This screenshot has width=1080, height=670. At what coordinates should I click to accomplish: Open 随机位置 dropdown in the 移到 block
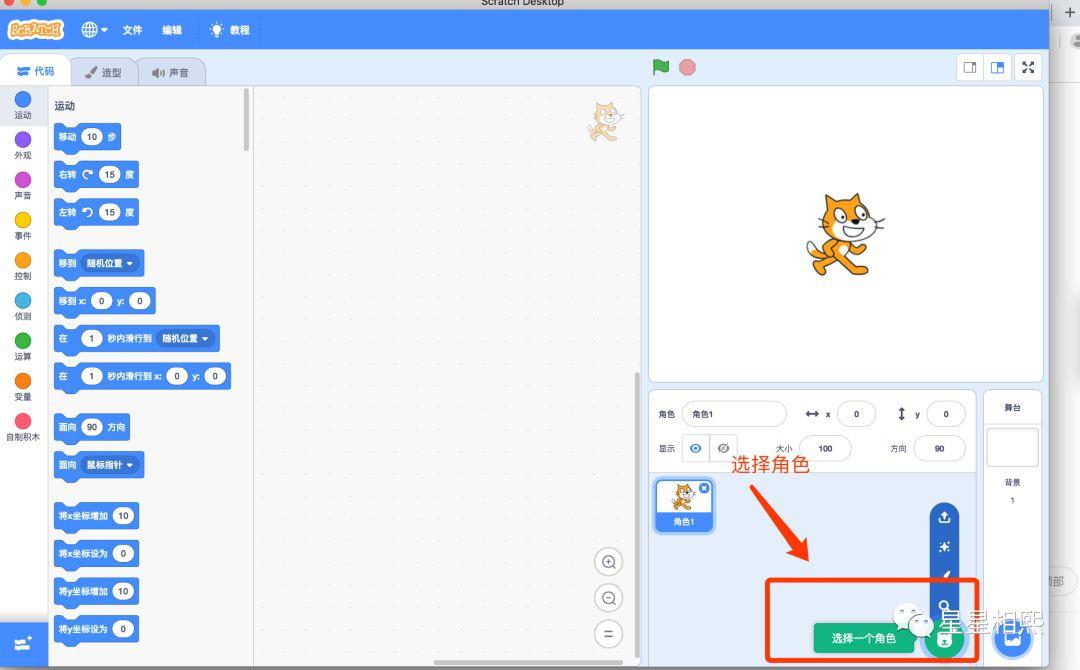(x=110, y=263)
